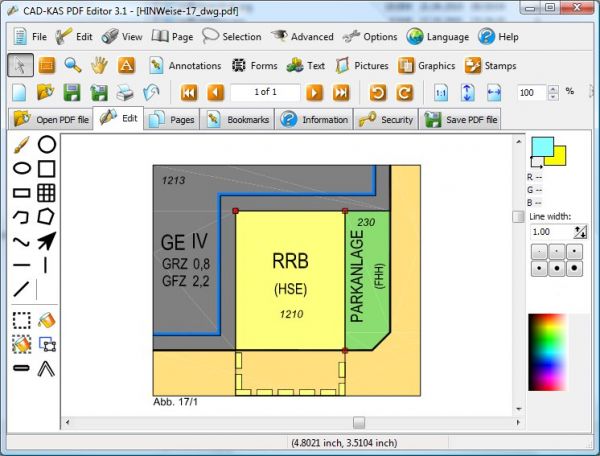This screenshot has height=456, width=600.
Task: Select the grid/table drawing tool
Action: pos(46,192)
